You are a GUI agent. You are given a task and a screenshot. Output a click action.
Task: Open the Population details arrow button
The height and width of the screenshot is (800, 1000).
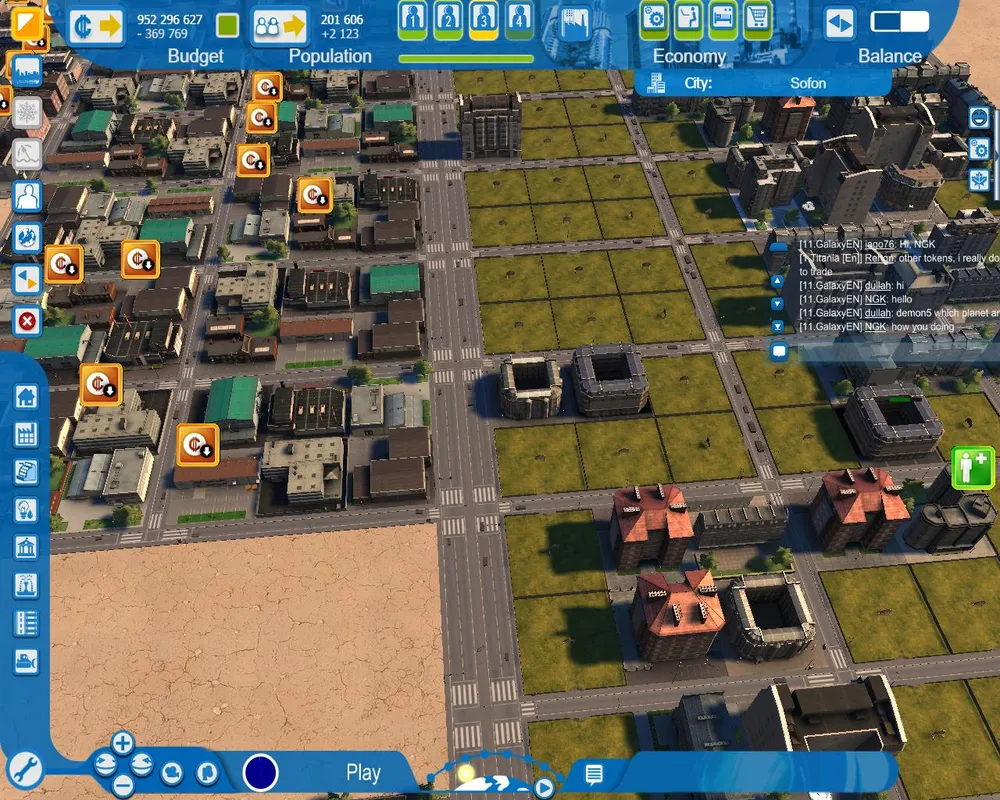click(279, 27)
